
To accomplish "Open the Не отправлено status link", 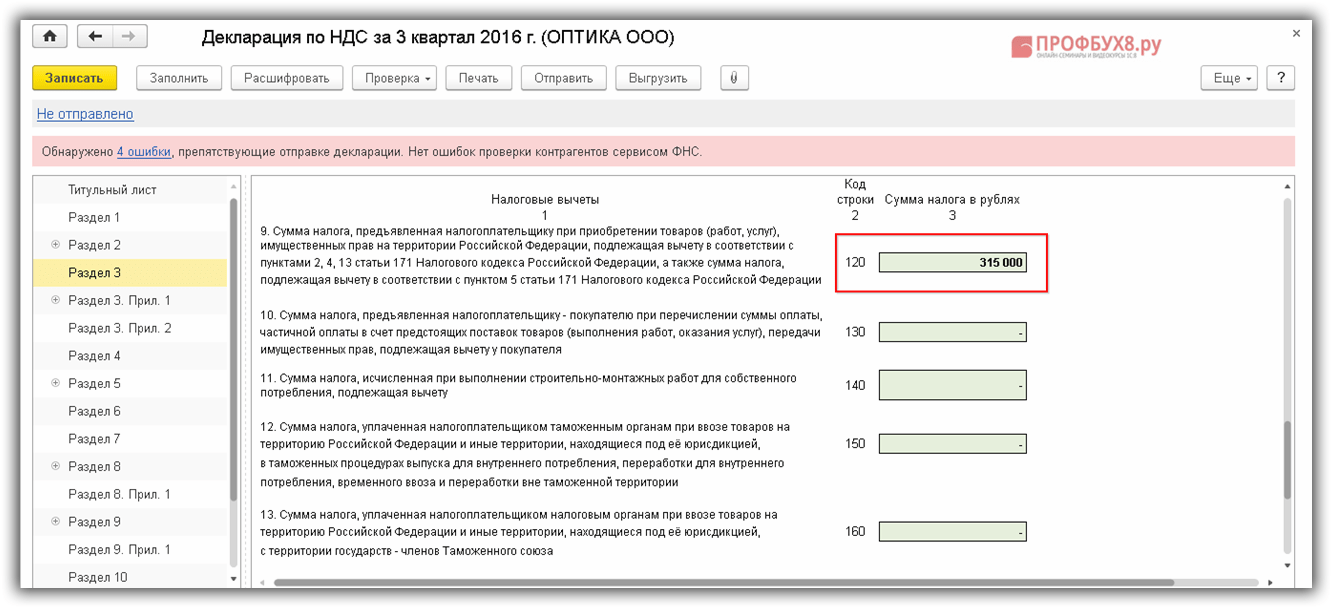I will [85, 114].
